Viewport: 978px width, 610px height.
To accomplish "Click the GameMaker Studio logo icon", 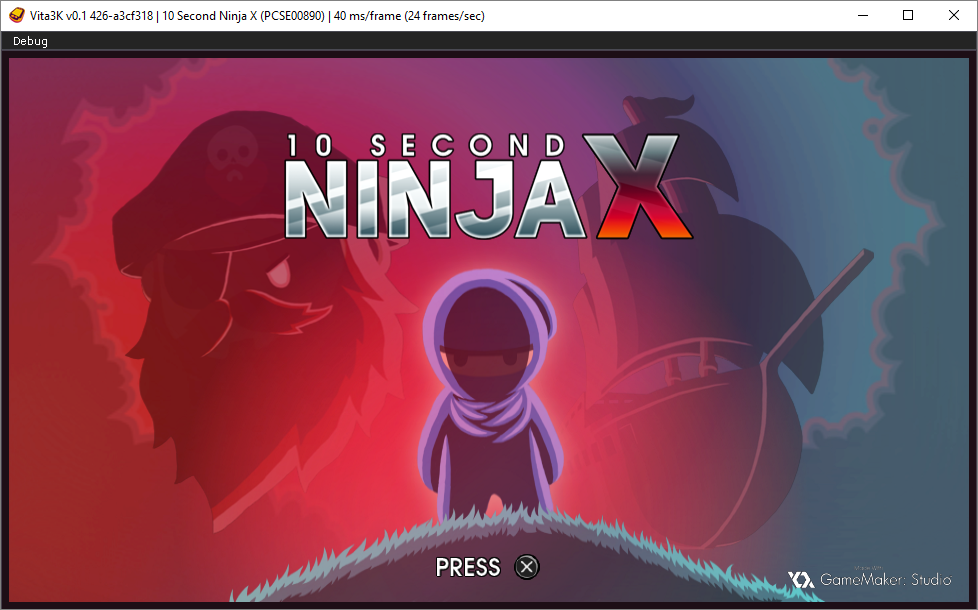I will tap(801, 580).
